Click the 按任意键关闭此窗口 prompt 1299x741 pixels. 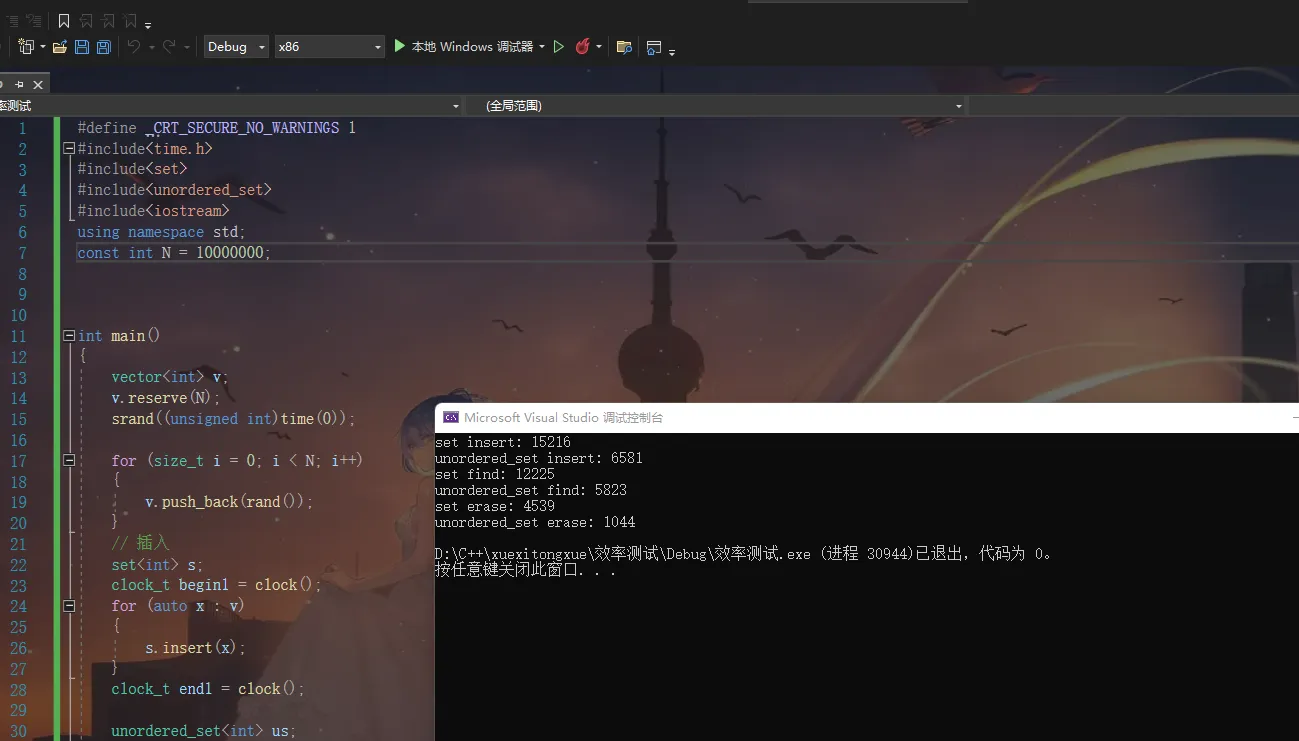tap(526, 570)
